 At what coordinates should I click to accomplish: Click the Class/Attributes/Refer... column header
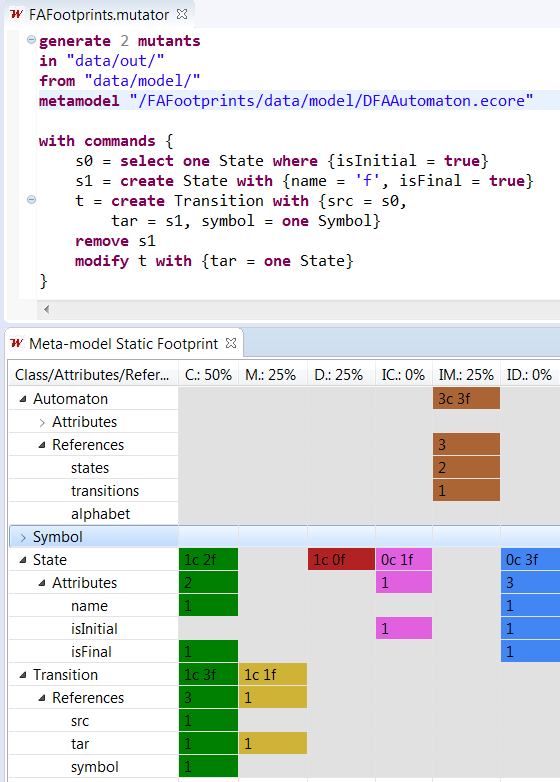click(93, 375)
